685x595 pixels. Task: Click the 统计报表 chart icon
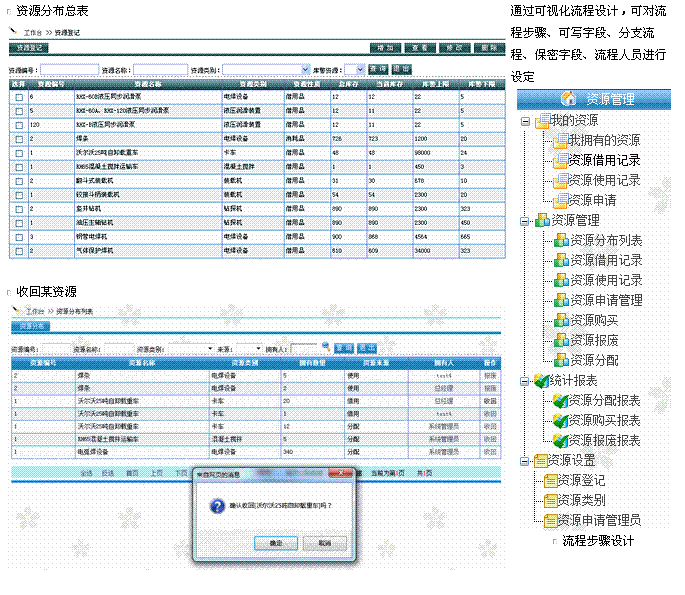pyautogui.click(x=542, y=381)
